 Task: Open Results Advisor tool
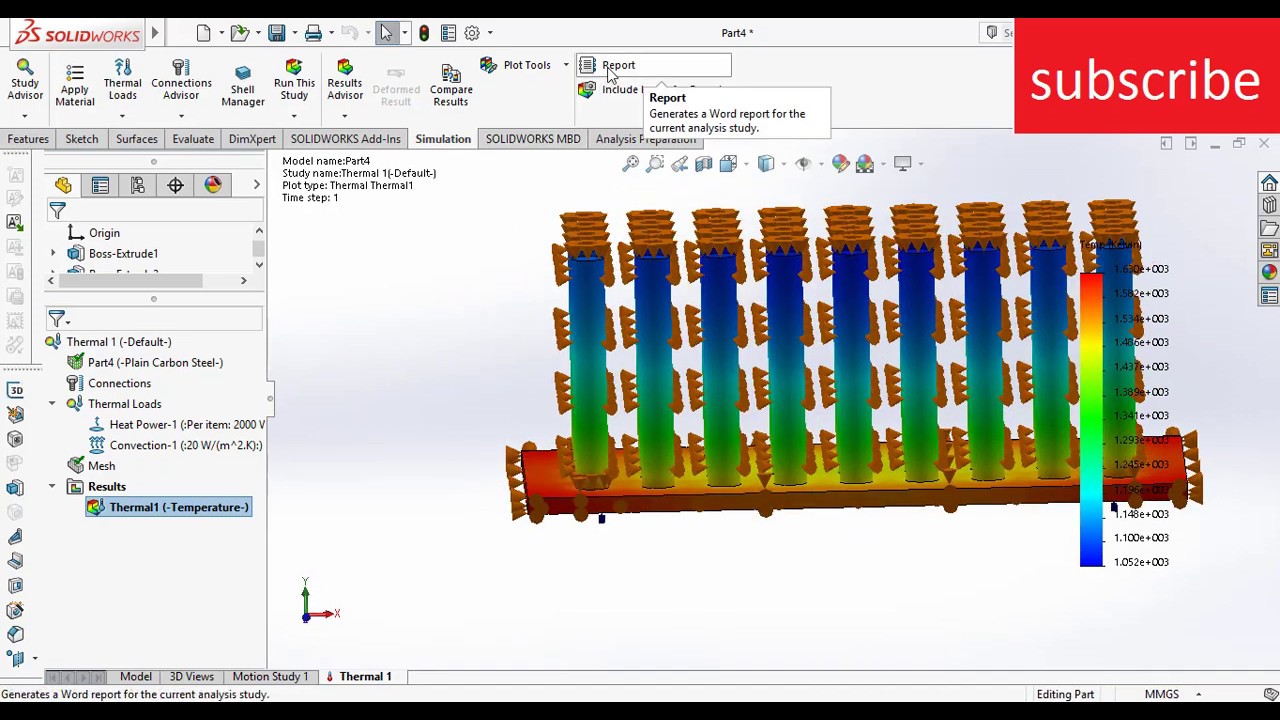click(x=345, y=80)
